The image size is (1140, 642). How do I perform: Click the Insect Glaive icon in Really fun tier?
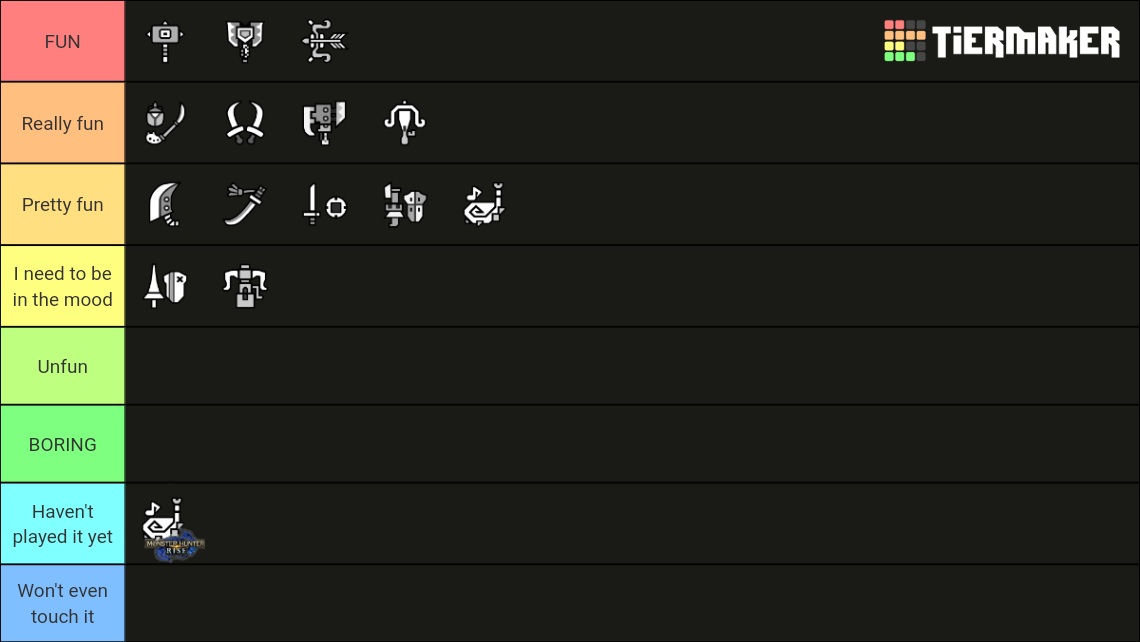tap(165, 122)
